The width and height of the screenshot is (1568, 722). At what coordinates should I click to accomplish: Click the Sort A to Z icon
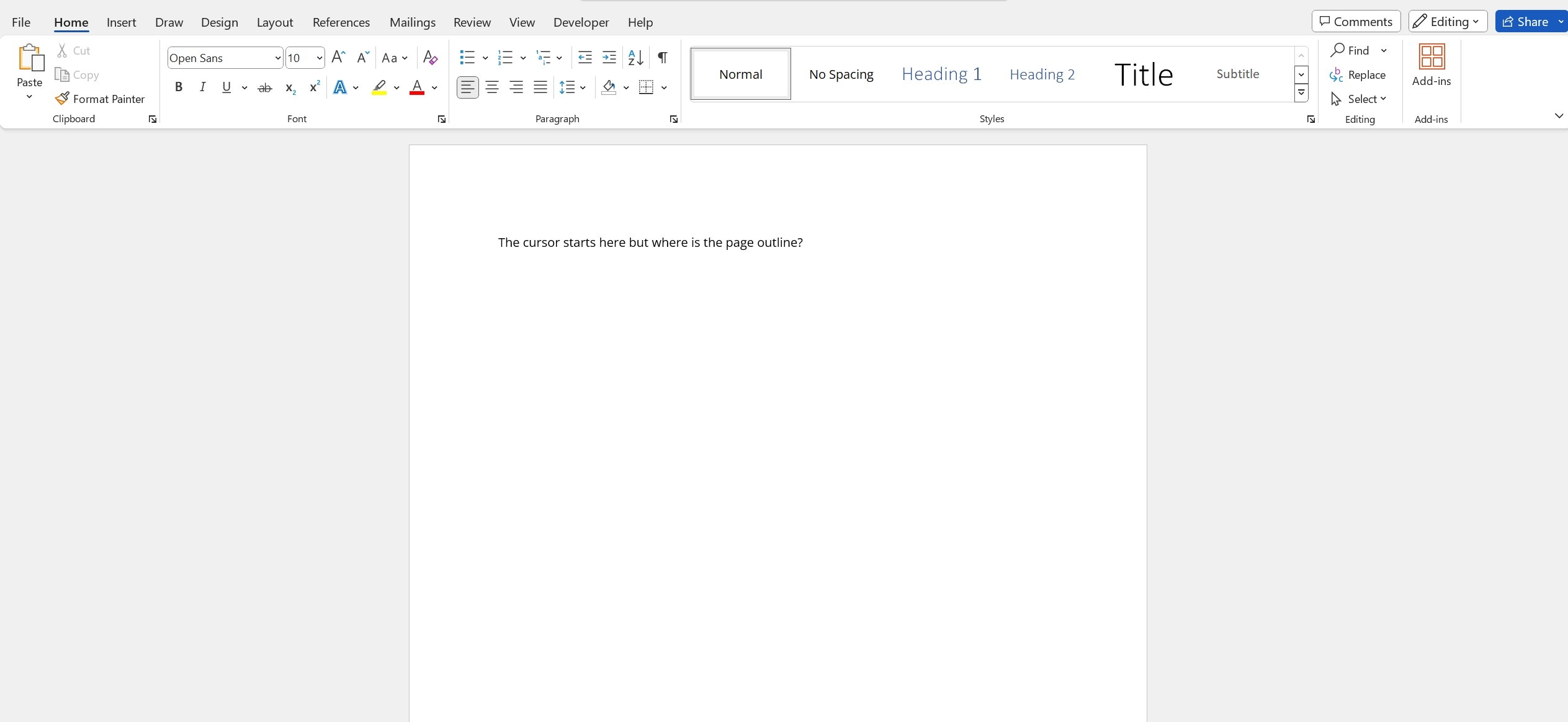click(635, 58)
